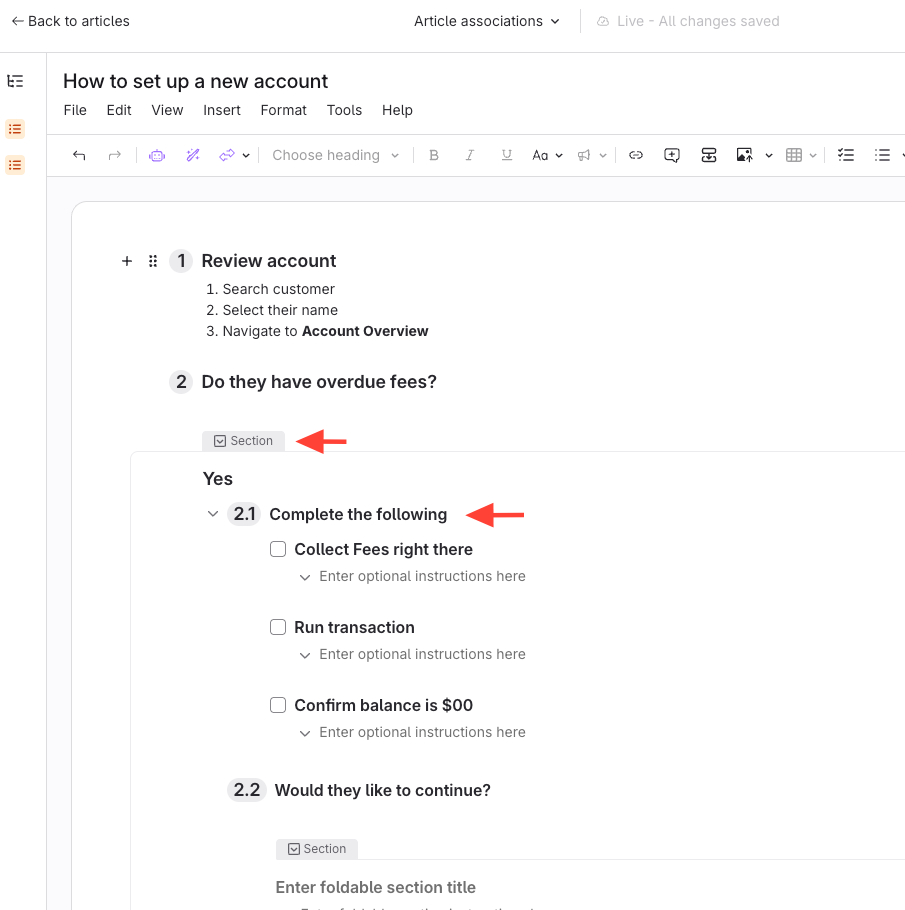The width and height of the screenshot is (905, 910).
Task: Open the Insert menu
Action: [x=221, y=110]
